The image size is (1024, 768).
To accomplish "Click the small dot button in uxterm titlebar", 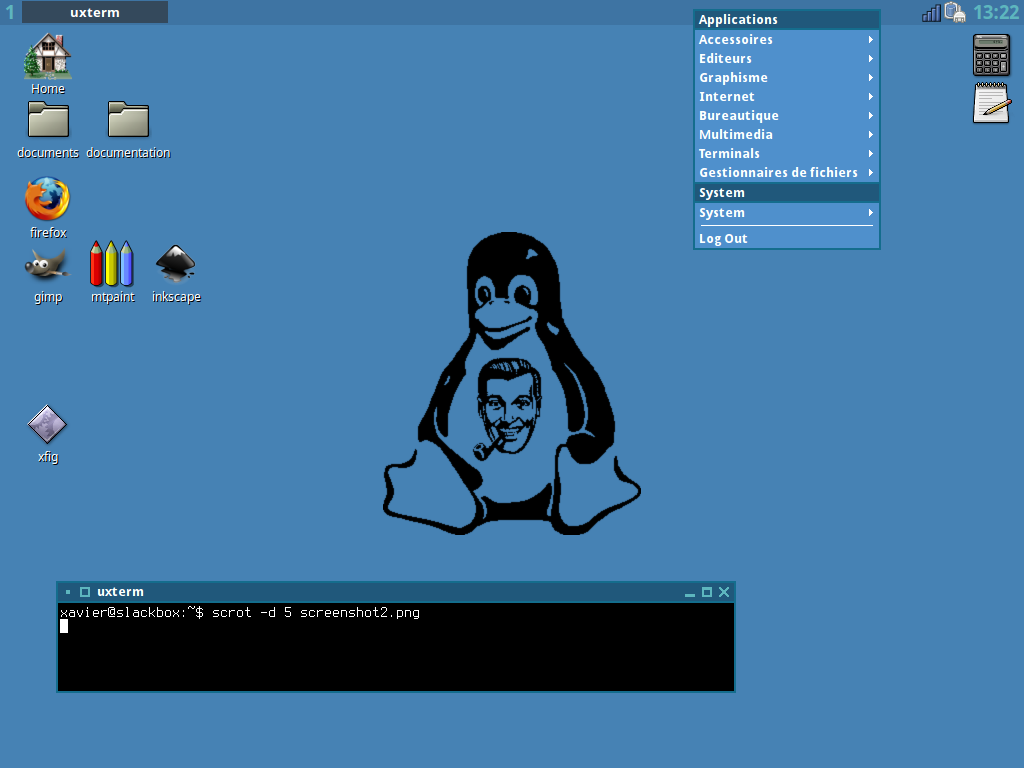I will click(68, 592).
